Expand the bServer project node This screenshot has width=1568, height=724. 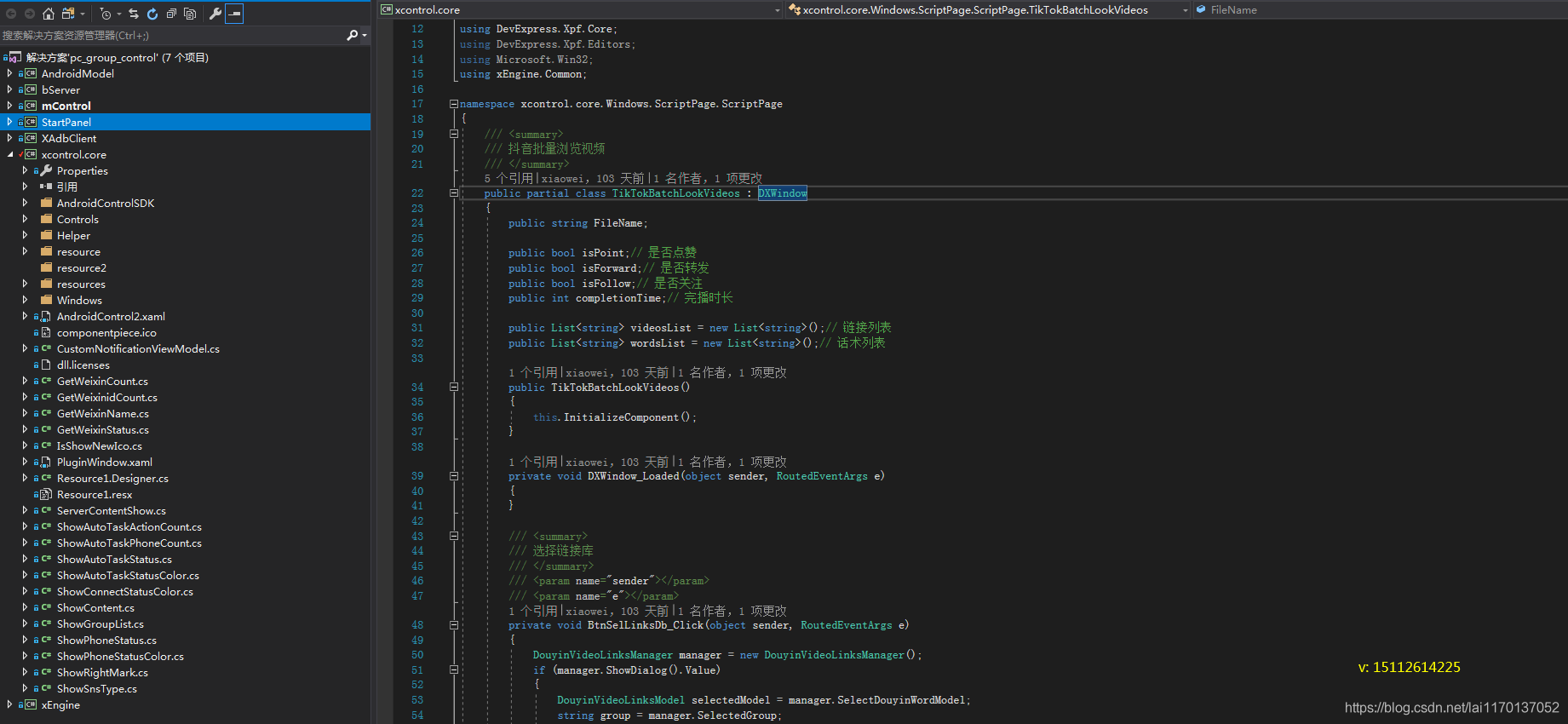(x=9, y=89)
